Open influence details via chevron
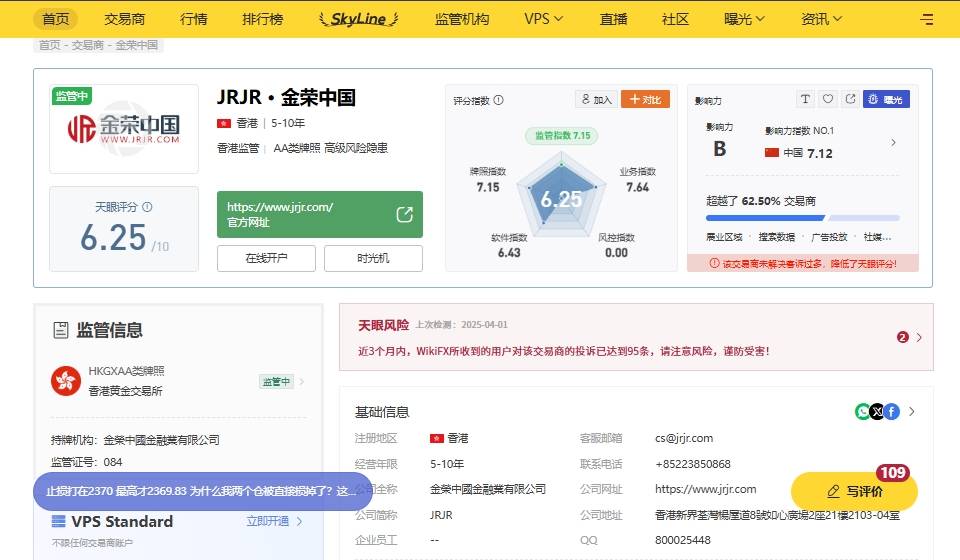The width and height of the screenshot is (960, 560). click(x=893, y=142)
